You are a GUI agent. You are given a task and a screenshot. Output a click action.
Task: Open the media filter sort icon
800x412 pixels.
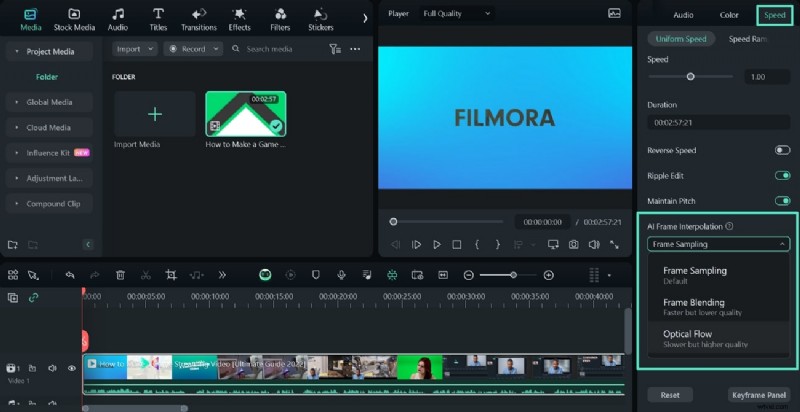[335, 49]
